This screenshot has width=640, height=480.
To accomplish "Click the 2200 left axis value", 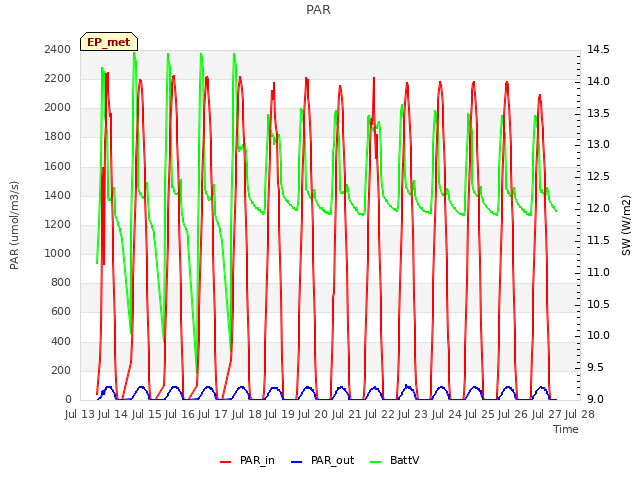I will point(58,78).
